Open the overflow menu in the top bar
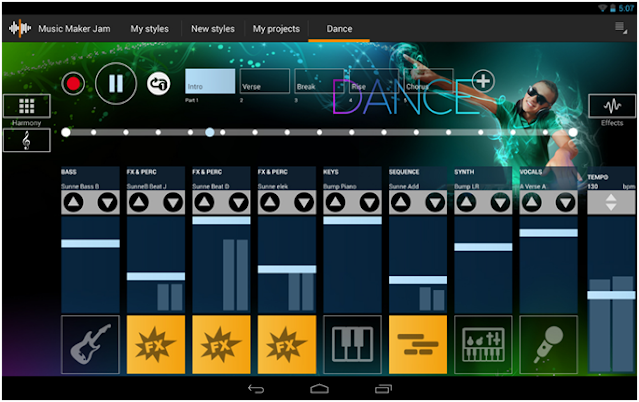Screen dimensions: 639x402 click(x=621, y=28)
